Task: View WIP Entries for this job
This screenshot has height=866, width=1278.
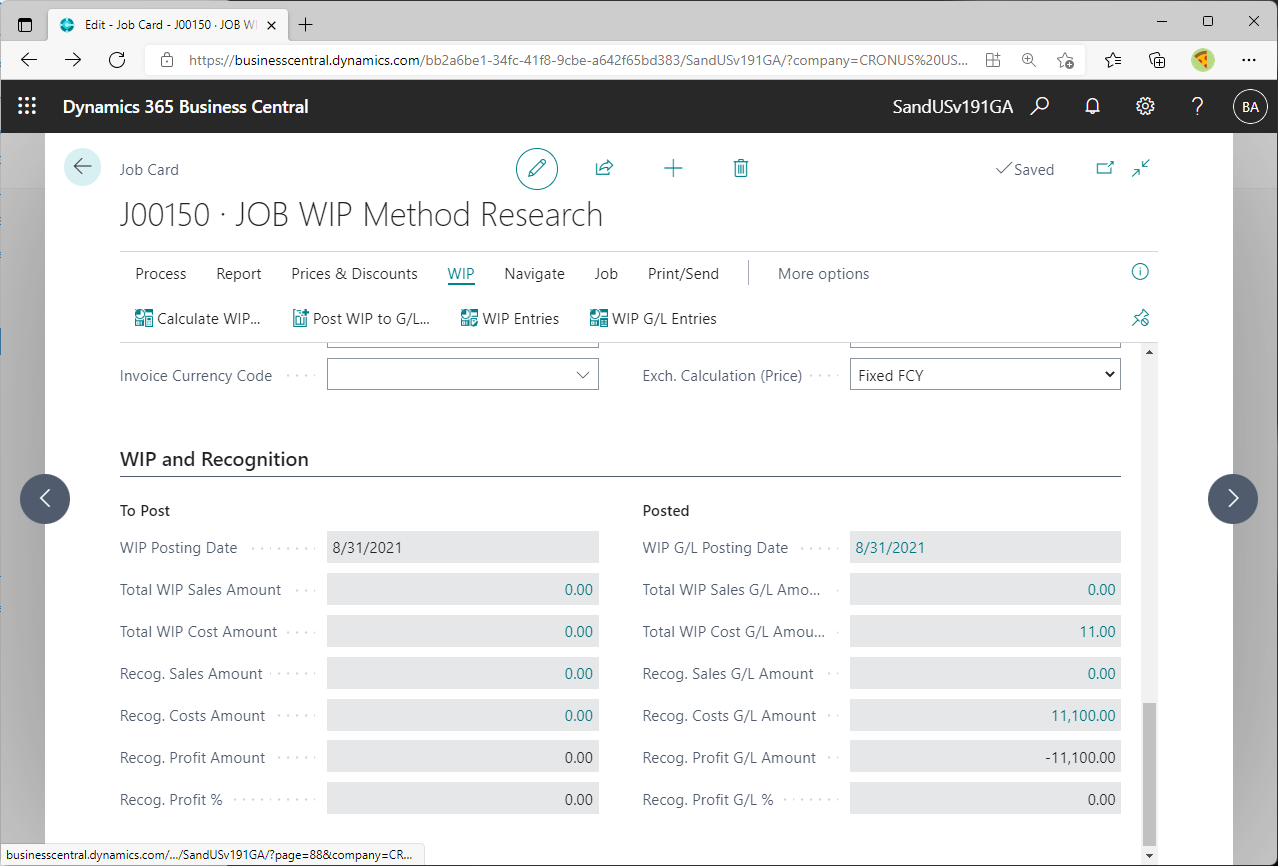Action: 510,318
